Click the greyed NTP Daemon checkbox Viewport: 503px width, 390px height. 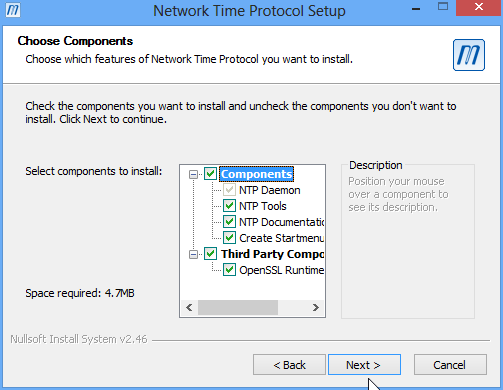[229, 190]
